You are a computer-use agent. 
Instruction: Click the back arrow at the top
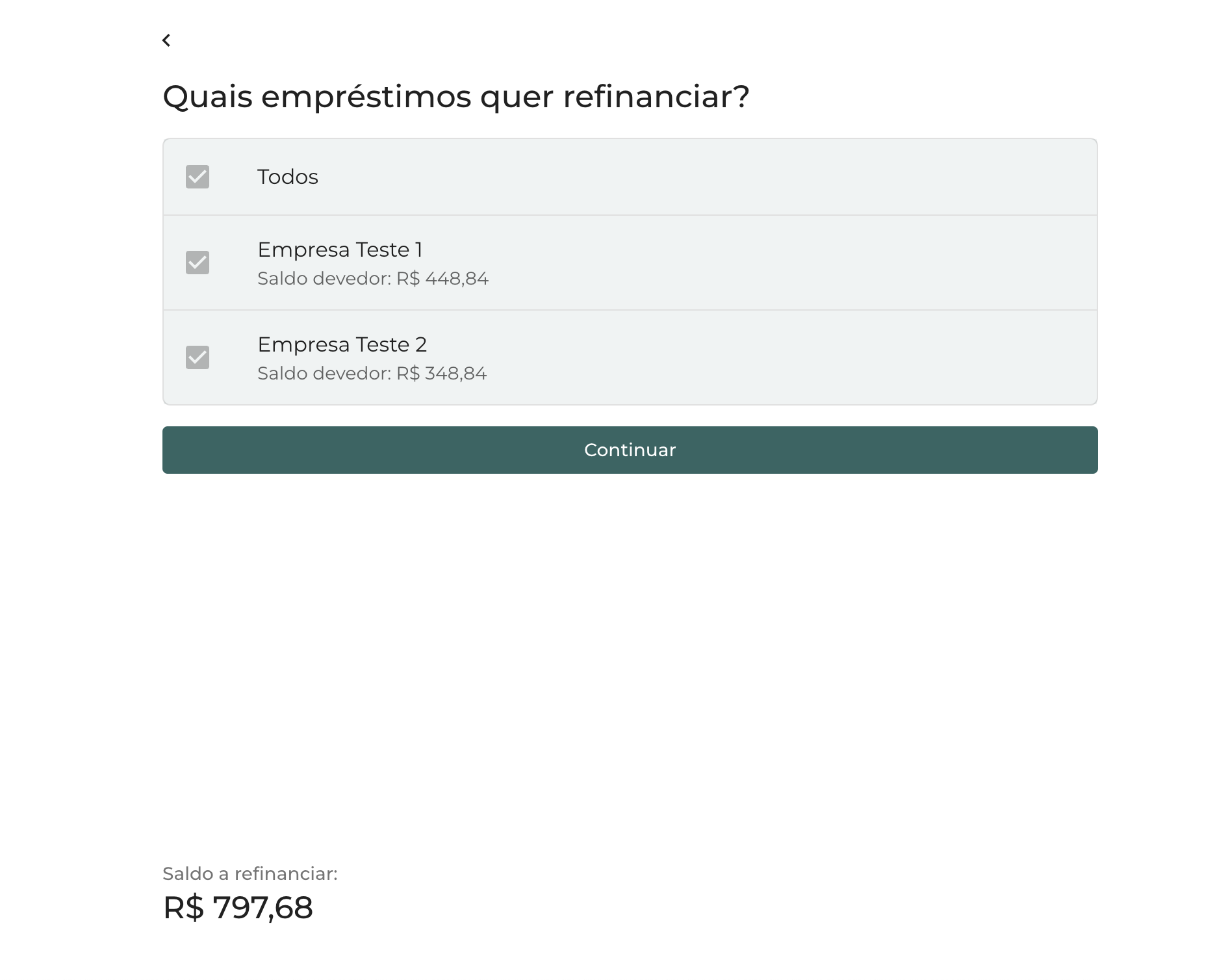tap(168, 40)
